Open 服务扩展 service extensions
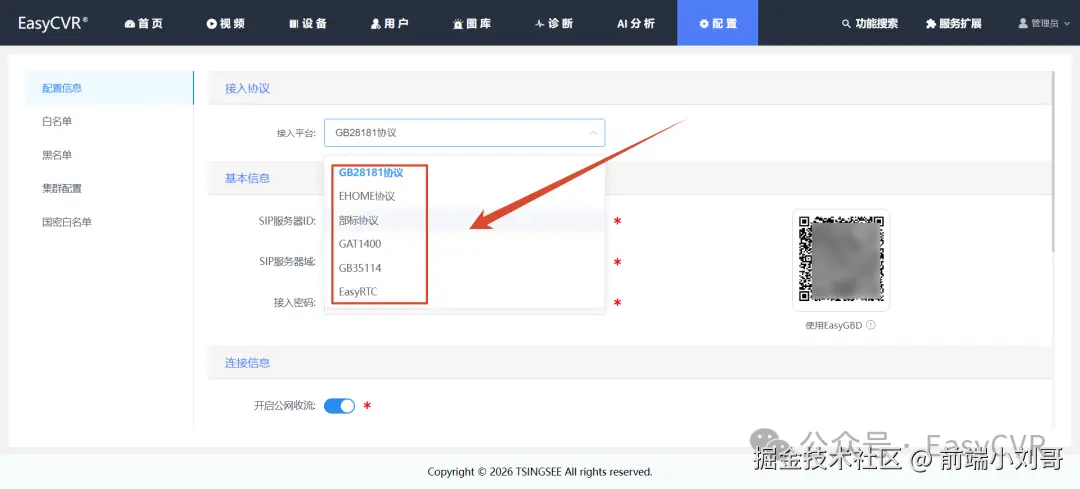 click(x=953, y=23)
